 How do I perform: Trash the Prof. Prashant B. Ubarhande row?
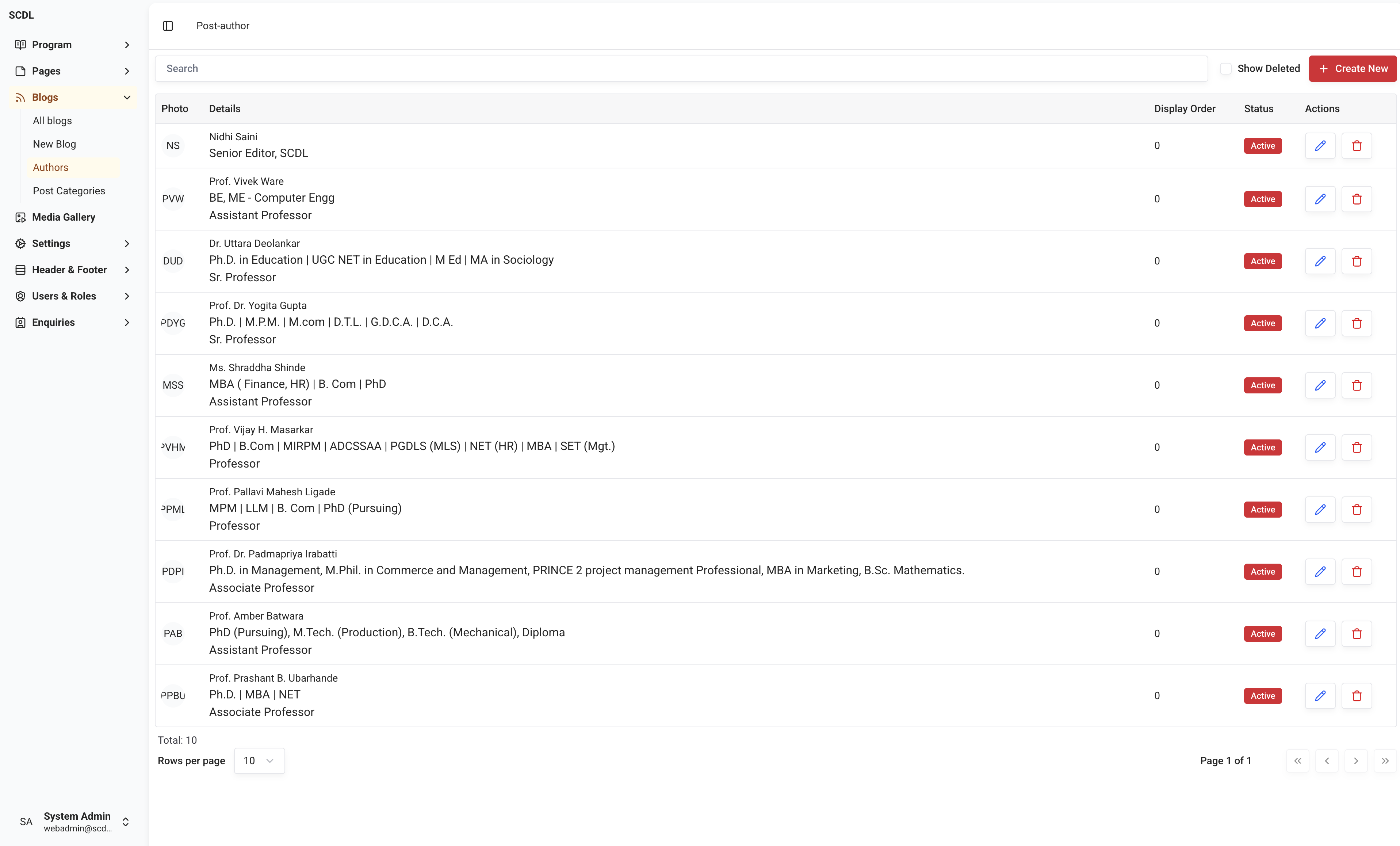click(x=1356, y=696)
